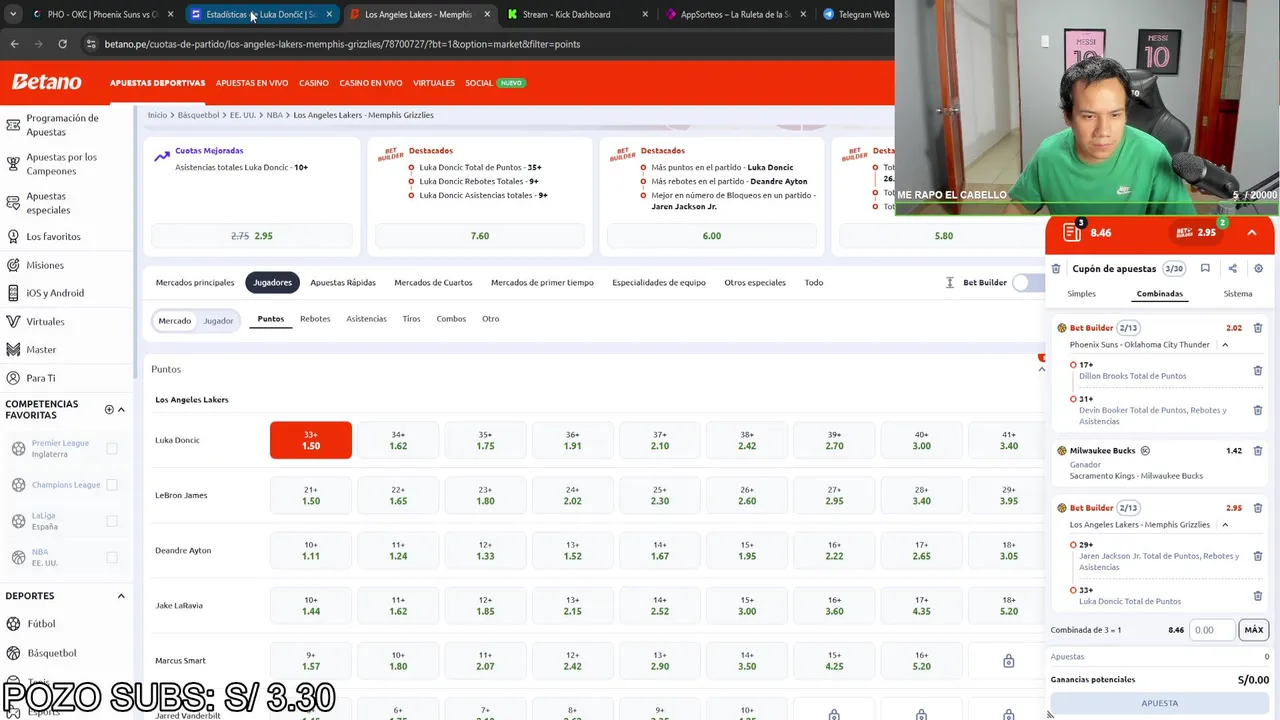This screenshot has width=1280, height=720.
Task: Delete the Phoenix Suns Bet Builder selection
Action: (x=1258, y=328)
